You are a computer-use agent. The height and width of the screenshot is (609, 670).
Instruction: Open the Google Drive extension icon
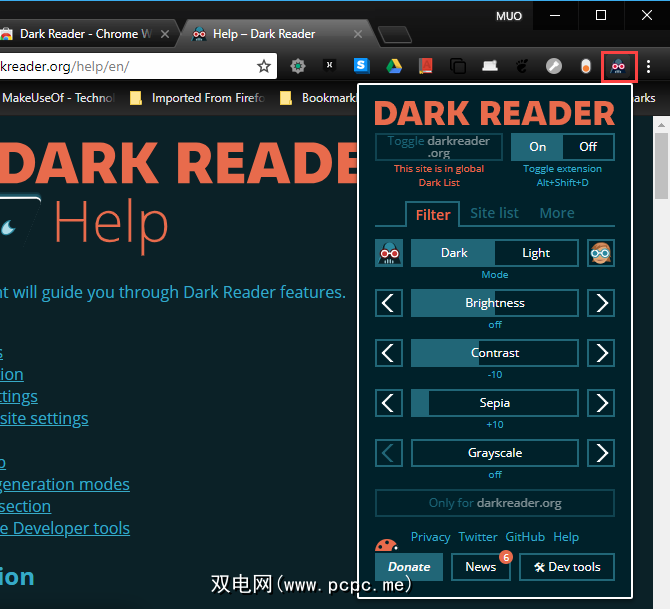(394, 66)
